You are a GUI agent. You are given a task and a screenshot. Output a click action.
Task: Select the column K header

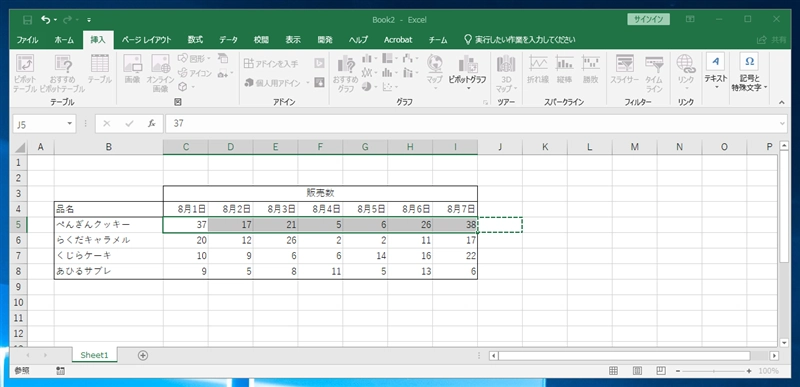click(x=544, y=147)
